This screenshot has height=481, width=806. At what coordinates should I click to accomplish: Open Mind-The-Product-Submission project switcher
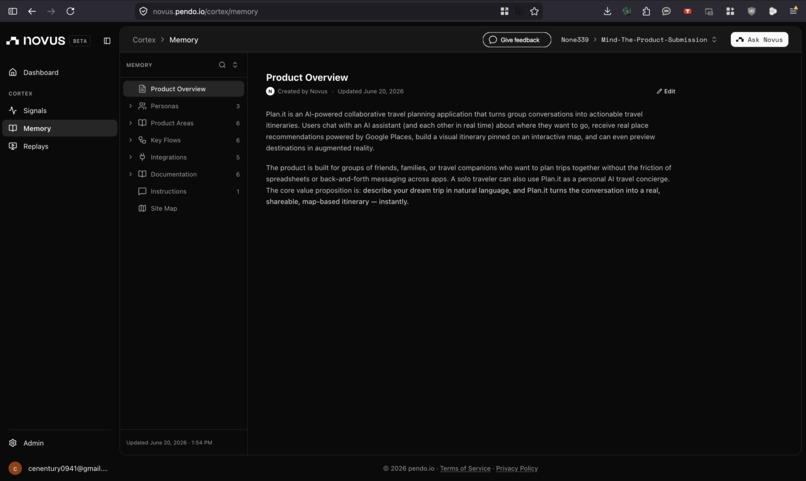pos(658,40)
